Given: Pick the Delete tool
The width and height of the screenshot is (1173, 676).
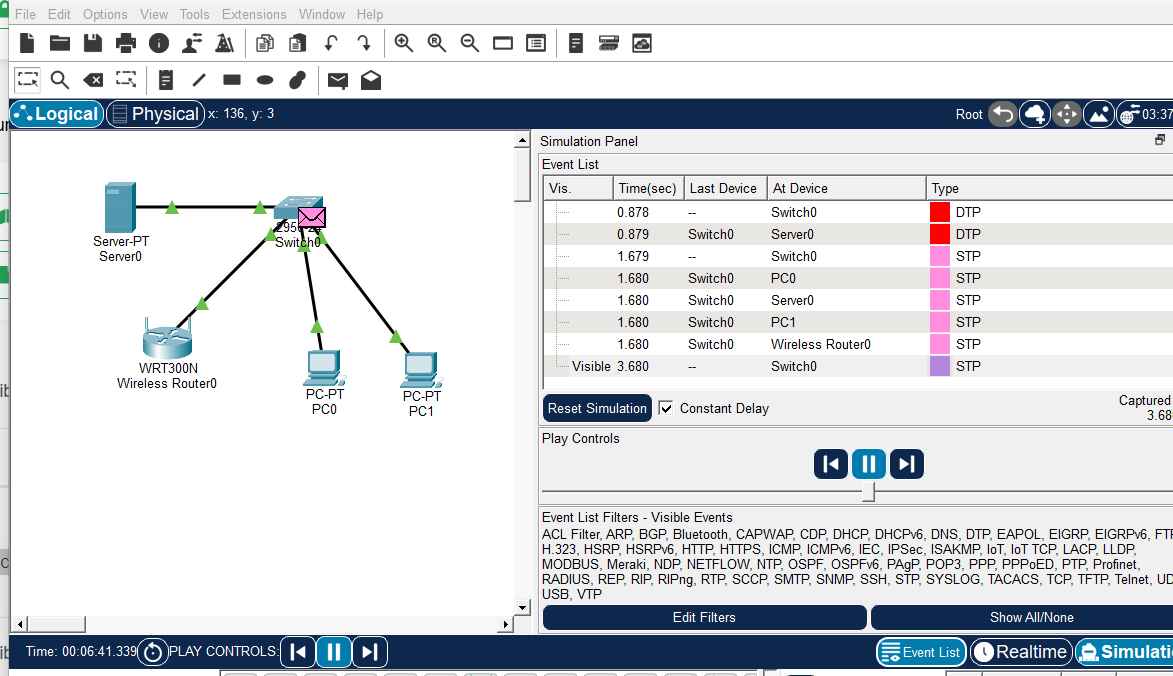Looking at the screenshot, I should coord(93,80).
